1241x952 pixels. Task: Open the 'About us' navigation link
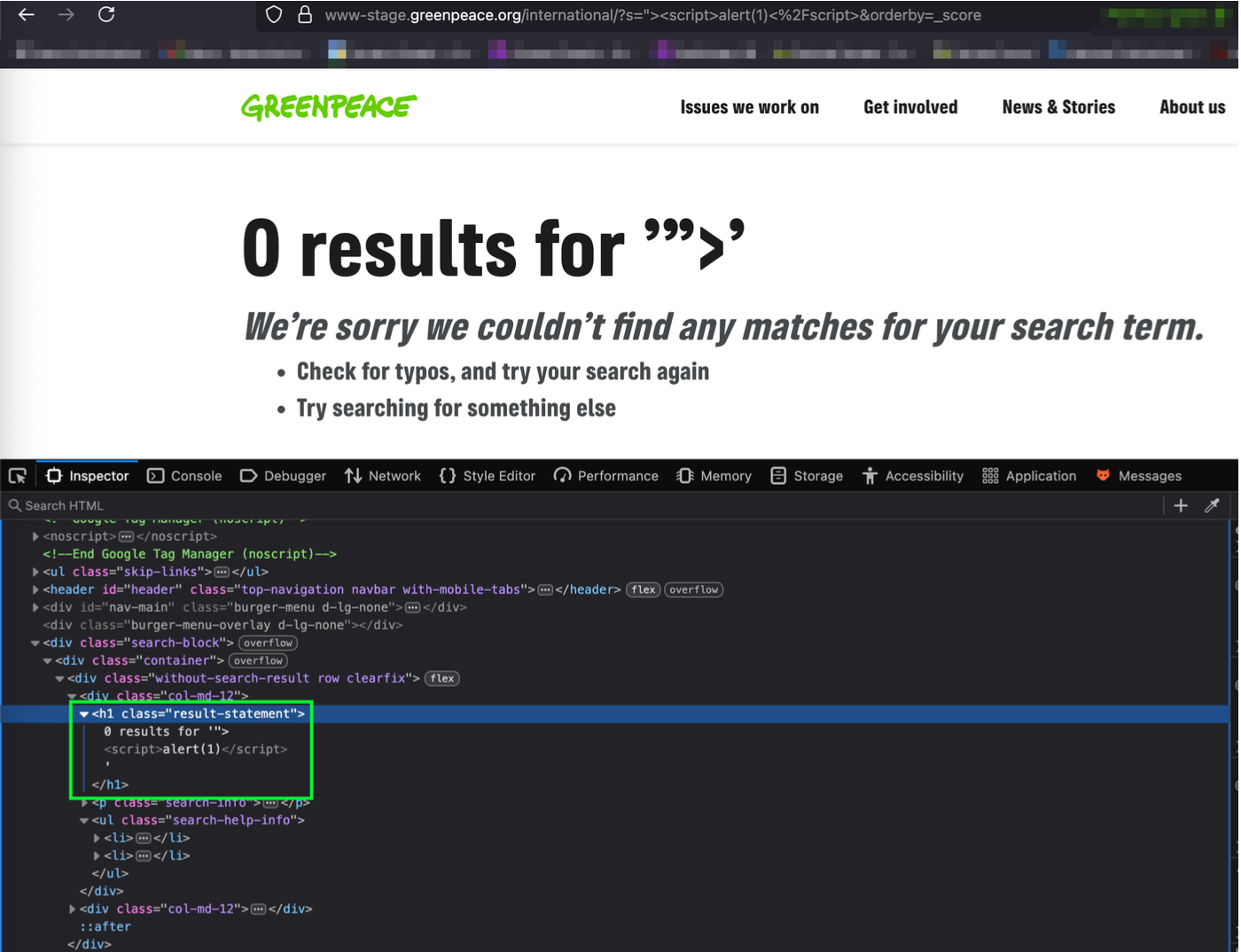pos(1192,107)
